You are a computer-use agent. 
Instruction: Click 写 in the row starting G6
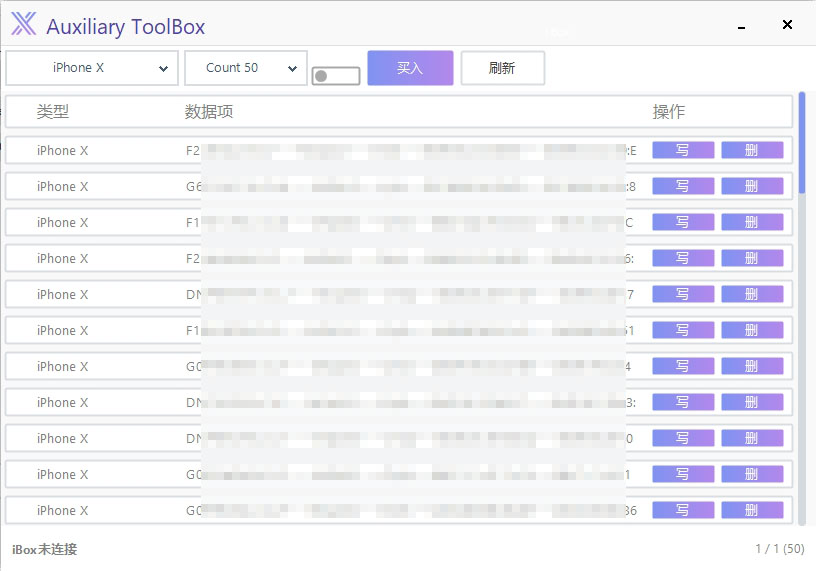(x=683, y=186)
